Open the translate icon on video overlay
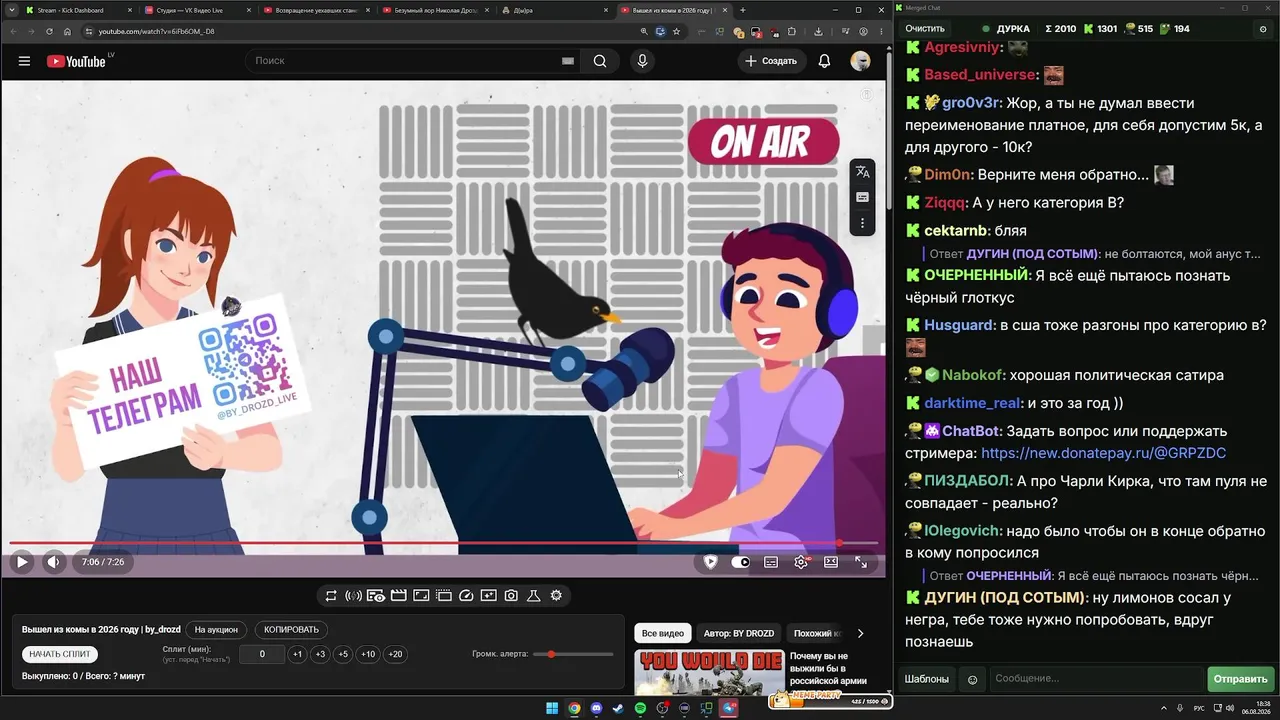1280x720 pixels. 862,172
